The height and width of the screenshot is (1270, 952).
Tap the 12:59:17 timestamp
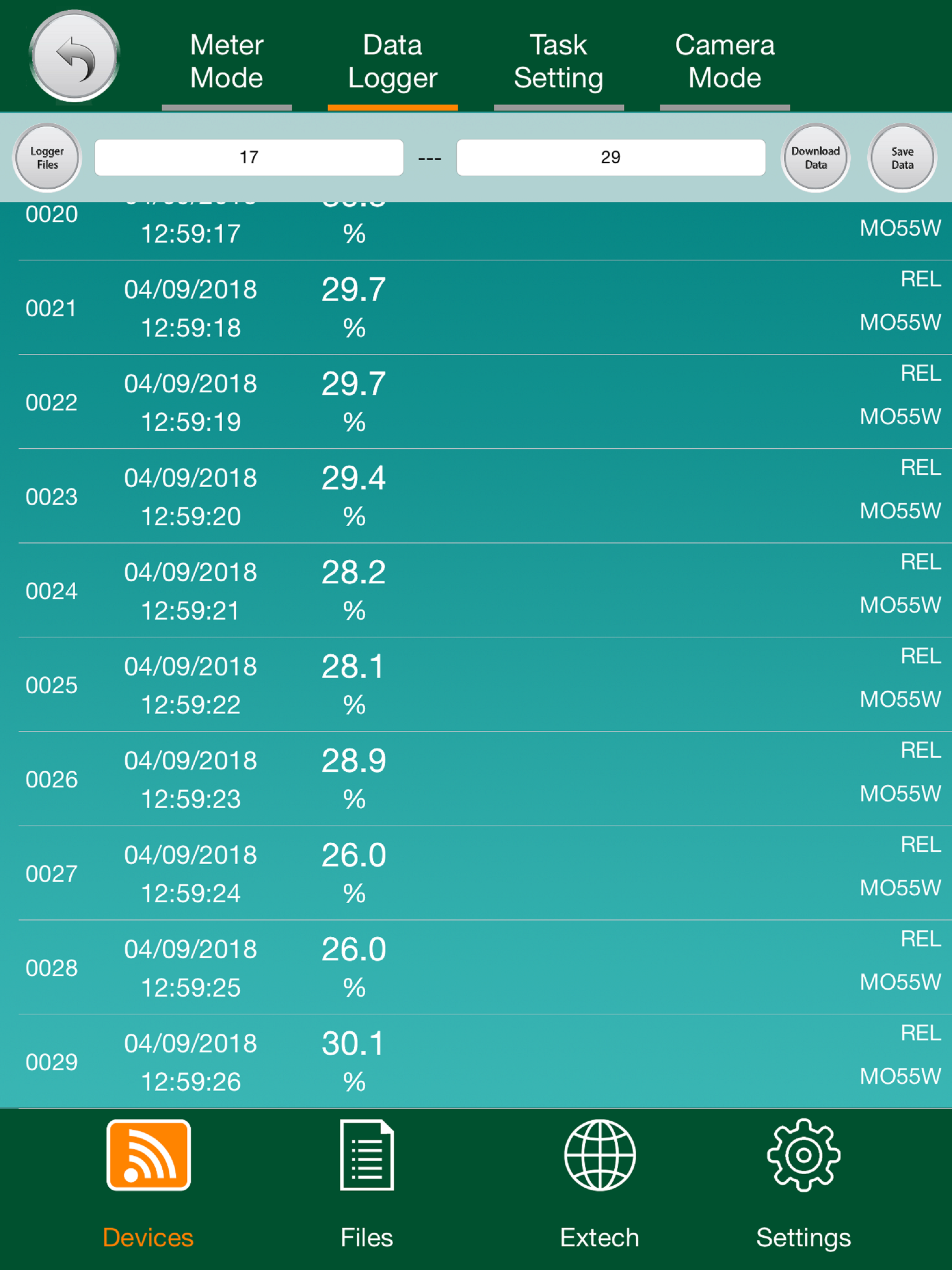[191, 234]
